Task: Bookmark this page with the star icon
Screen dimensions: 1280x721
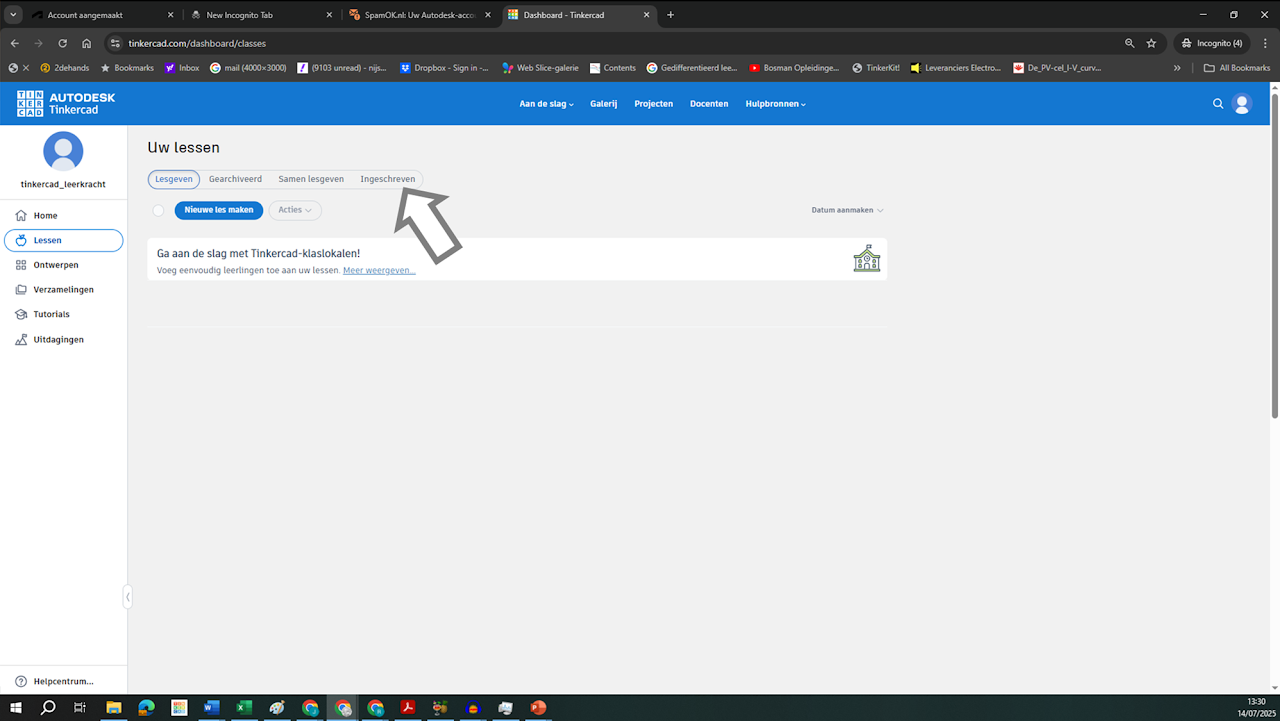Action: point(1151,43)
